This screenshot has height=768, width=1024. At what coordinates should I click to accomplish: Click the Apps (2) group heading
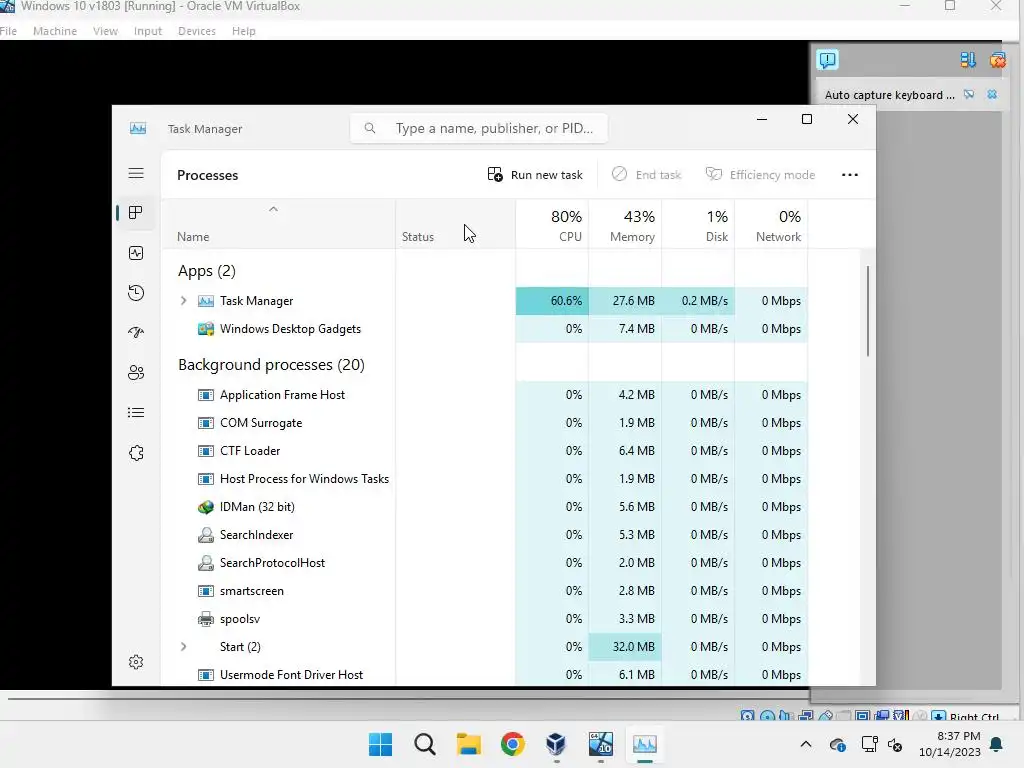pos(206,271)
